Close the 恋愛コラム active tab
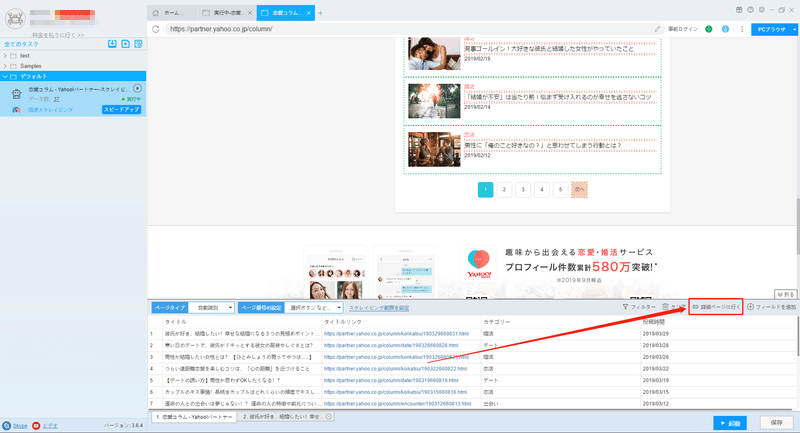Screen dimensions: 800x433 coord(309,13)
